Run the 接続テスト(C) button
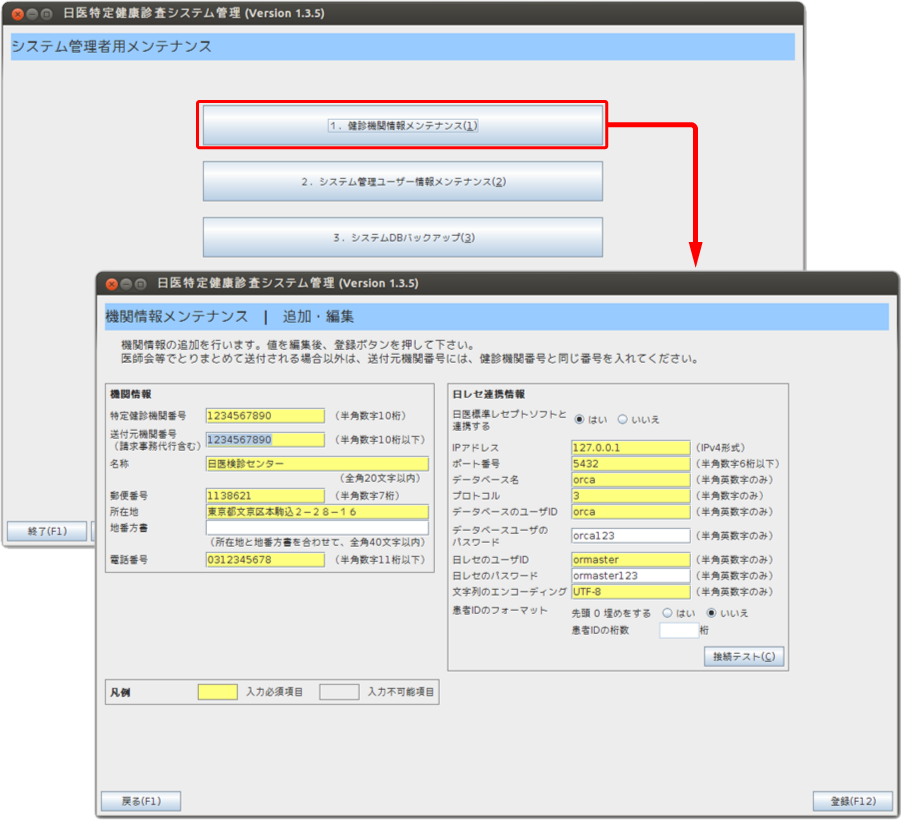The height and width of the screenshot is (821, 901). (744, 656)
